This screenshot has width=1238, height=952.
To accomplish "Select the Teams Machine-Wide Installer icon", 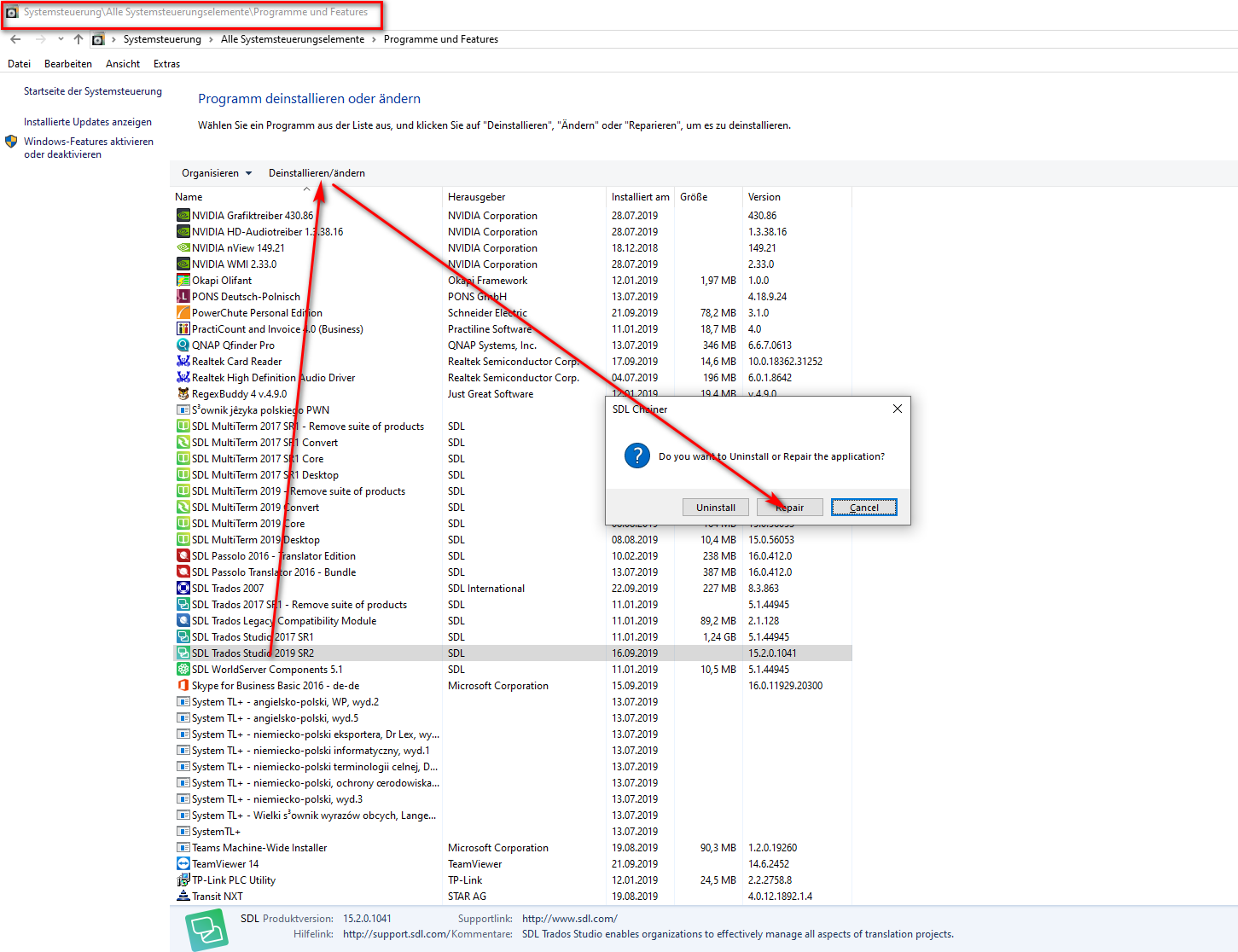I will point(183,848).
